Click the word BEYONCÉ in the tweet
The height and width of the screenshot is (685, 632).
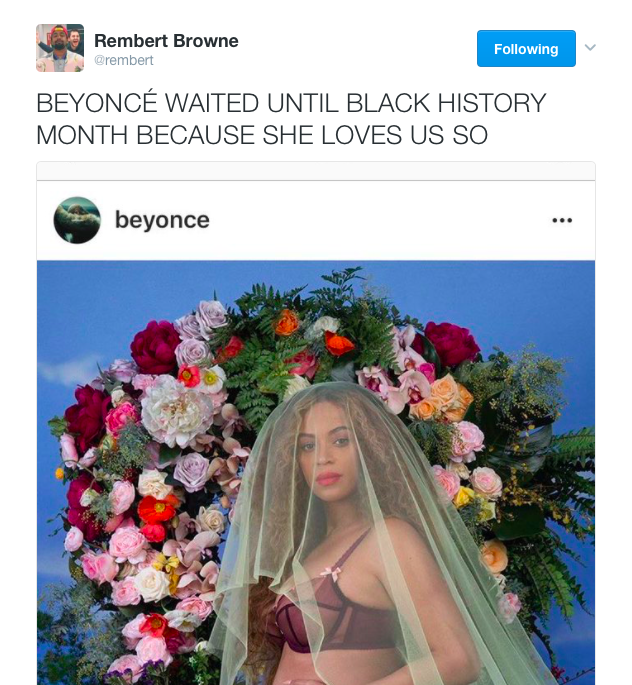[x=97, y=103]
